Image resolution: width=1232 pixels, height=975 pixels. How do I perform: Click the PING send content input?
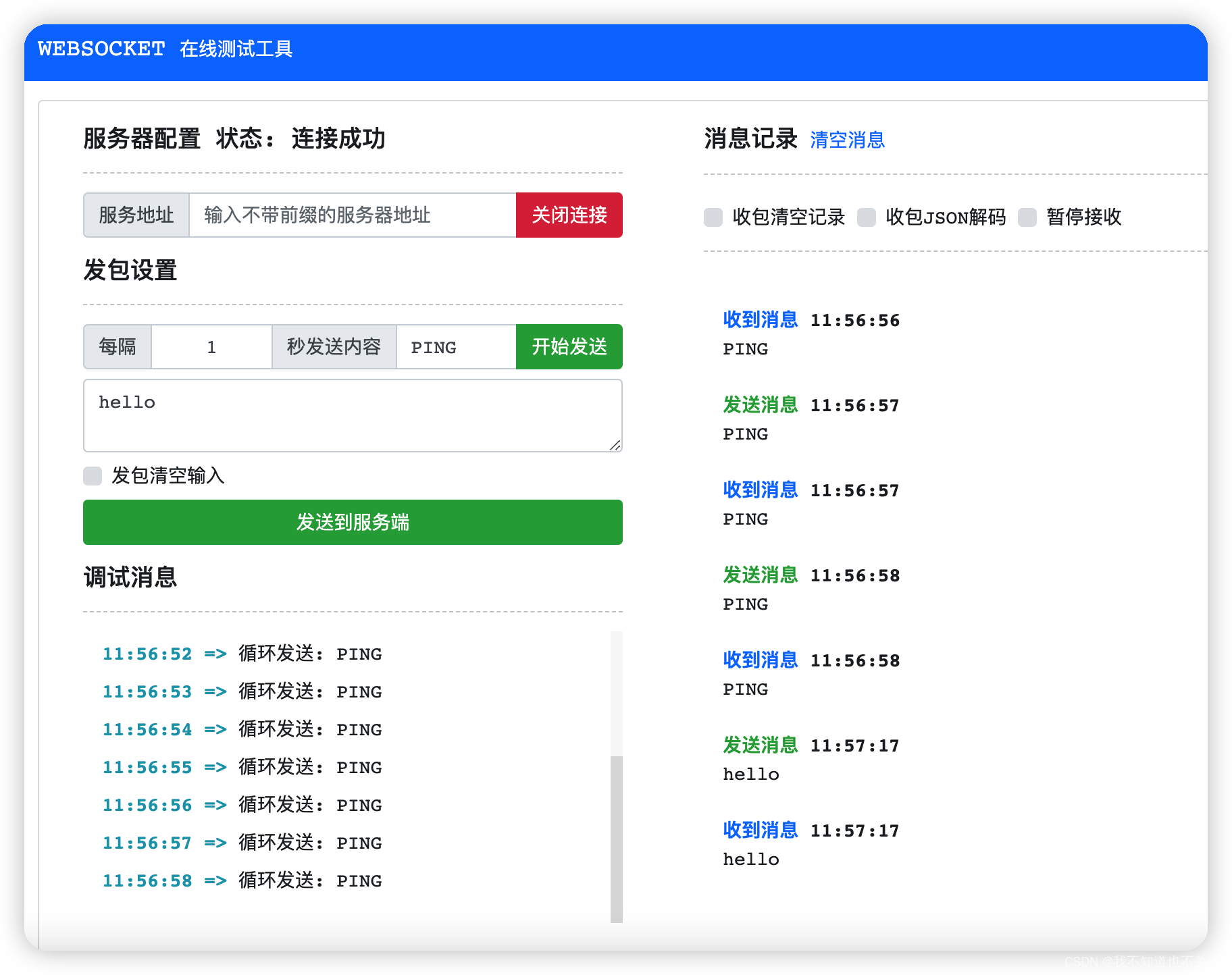point(455,346)
